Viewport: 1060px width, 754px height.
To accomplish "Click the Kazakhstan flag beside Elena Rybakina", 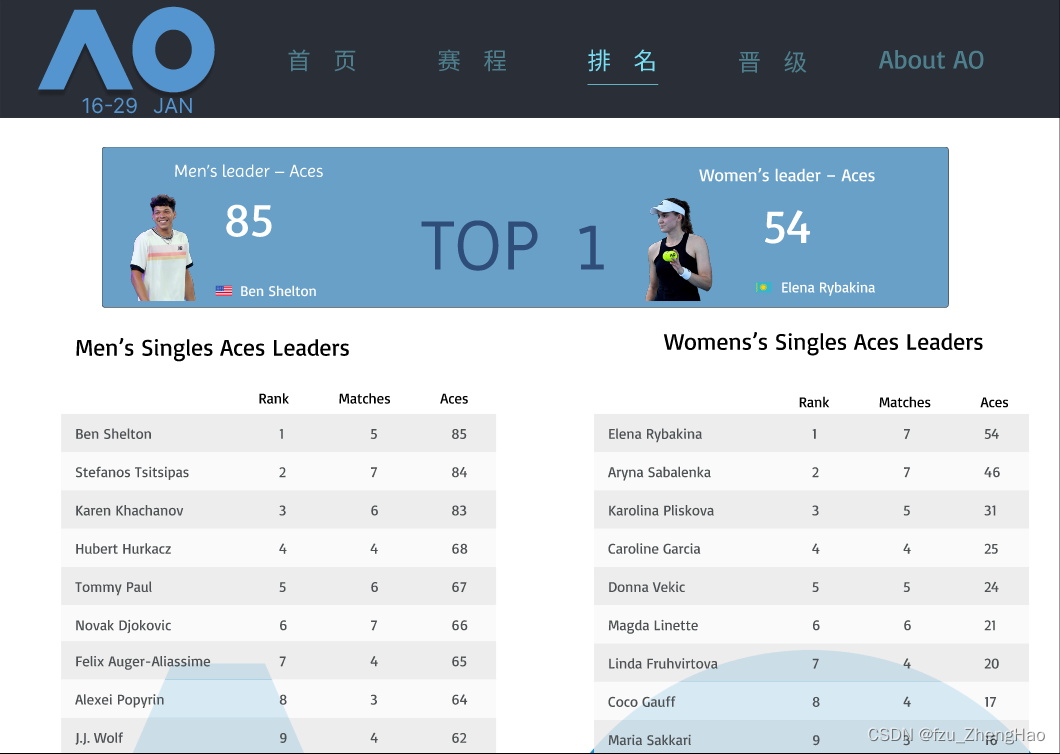I will (x=764, y=287).
